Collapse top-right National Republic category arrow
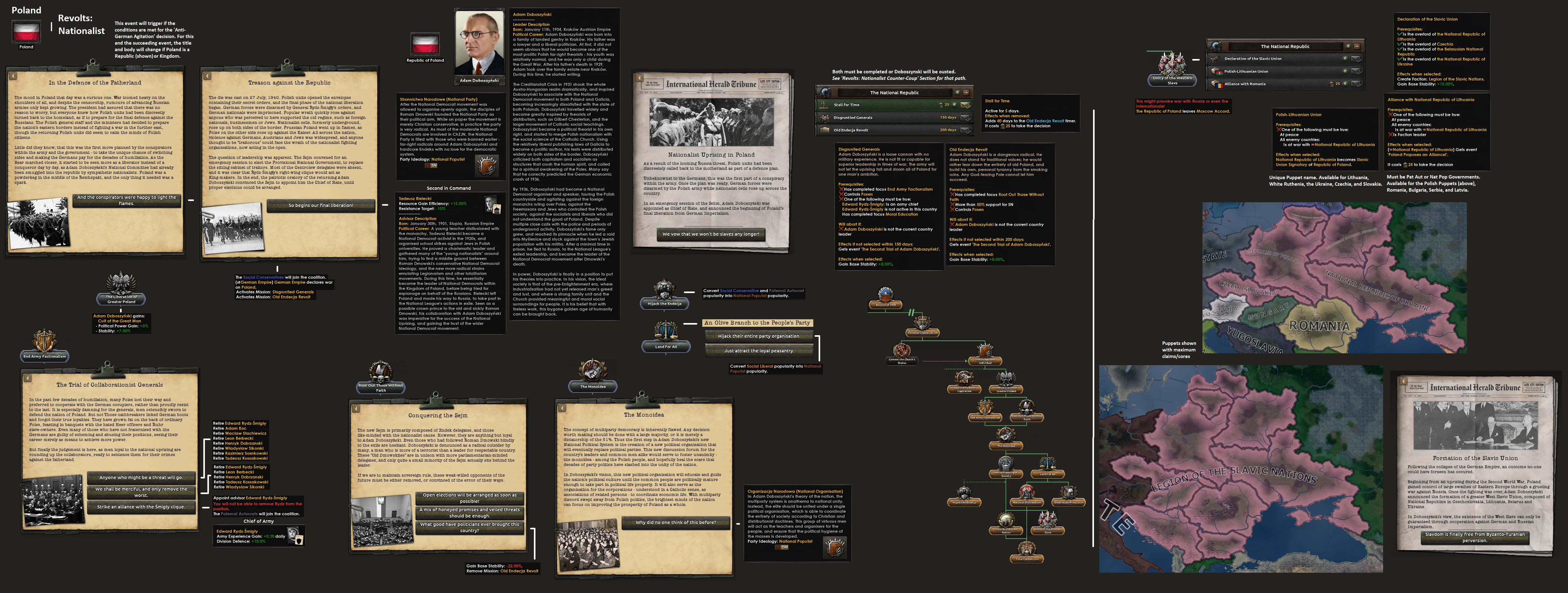1568x593 pixels. tap(1357, 46)
